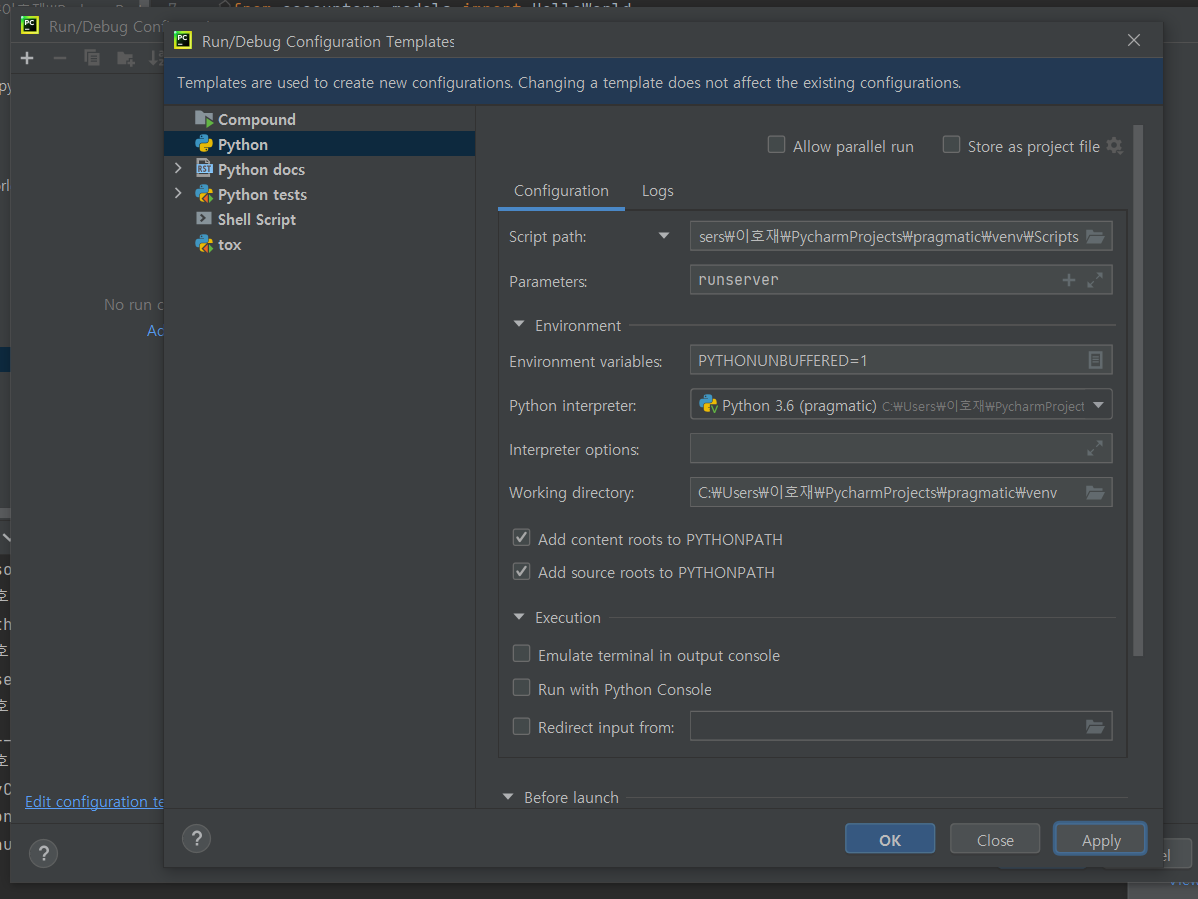Click the move into new folder icon

coord(125,58)
